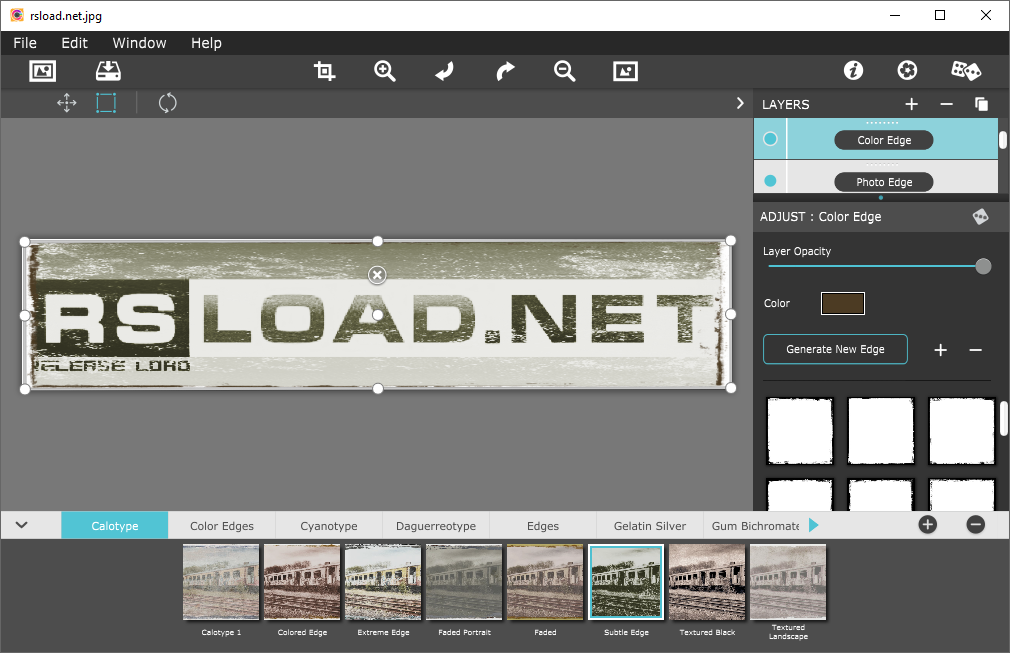The width and height of the screenshot is (1010, 653).
Task: Apply the Textured Black preset
Action: (x=707, y=582)
